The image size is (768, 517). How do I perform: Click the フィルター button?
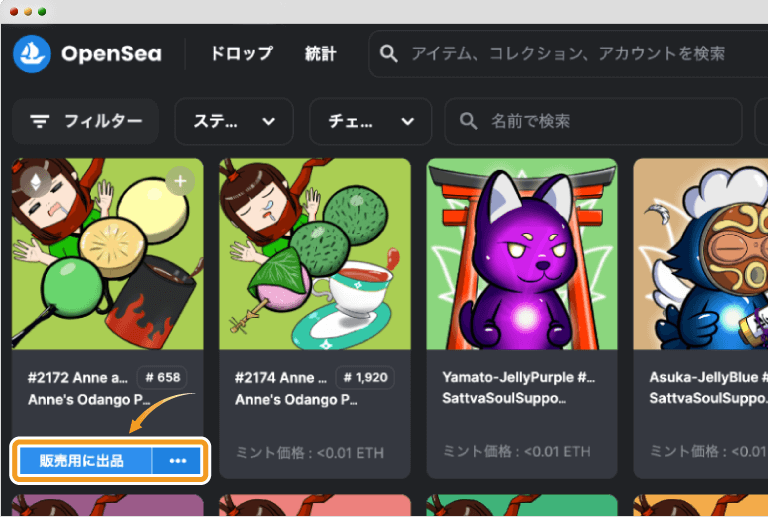coord(85,121)
